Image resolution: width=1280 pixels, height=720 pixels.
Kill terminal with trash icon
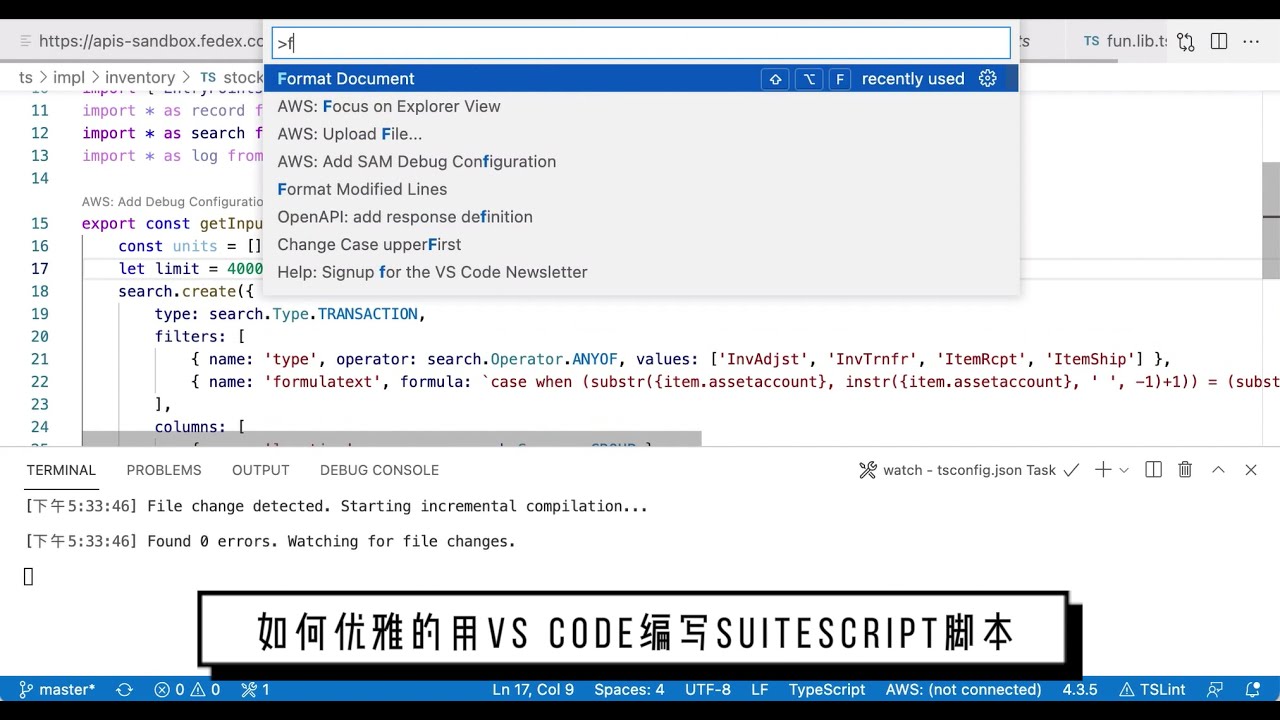click(x=1185, y=470)
